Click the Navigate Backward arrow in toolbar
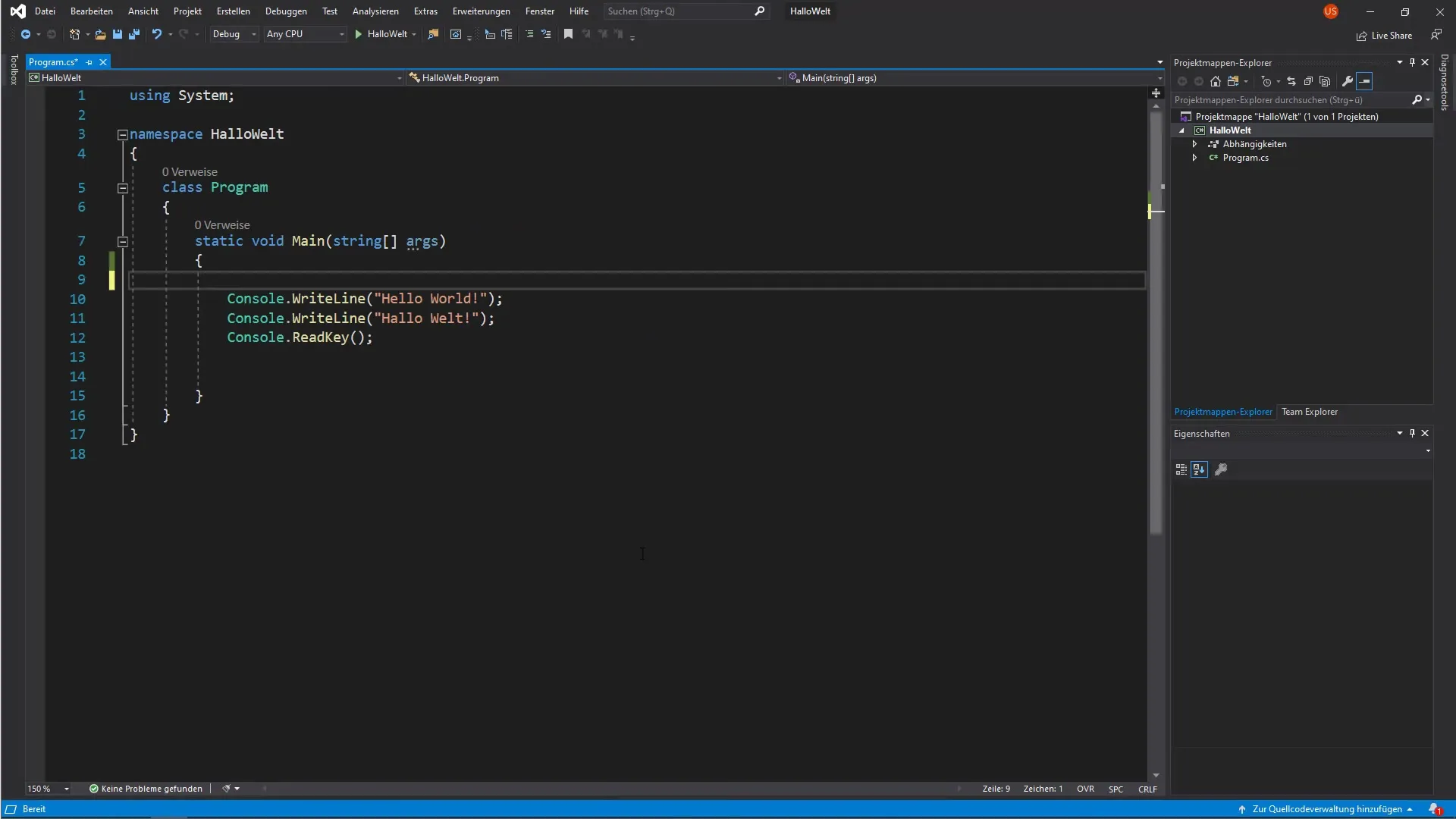 pyautogui.click(x=25, y=34)
